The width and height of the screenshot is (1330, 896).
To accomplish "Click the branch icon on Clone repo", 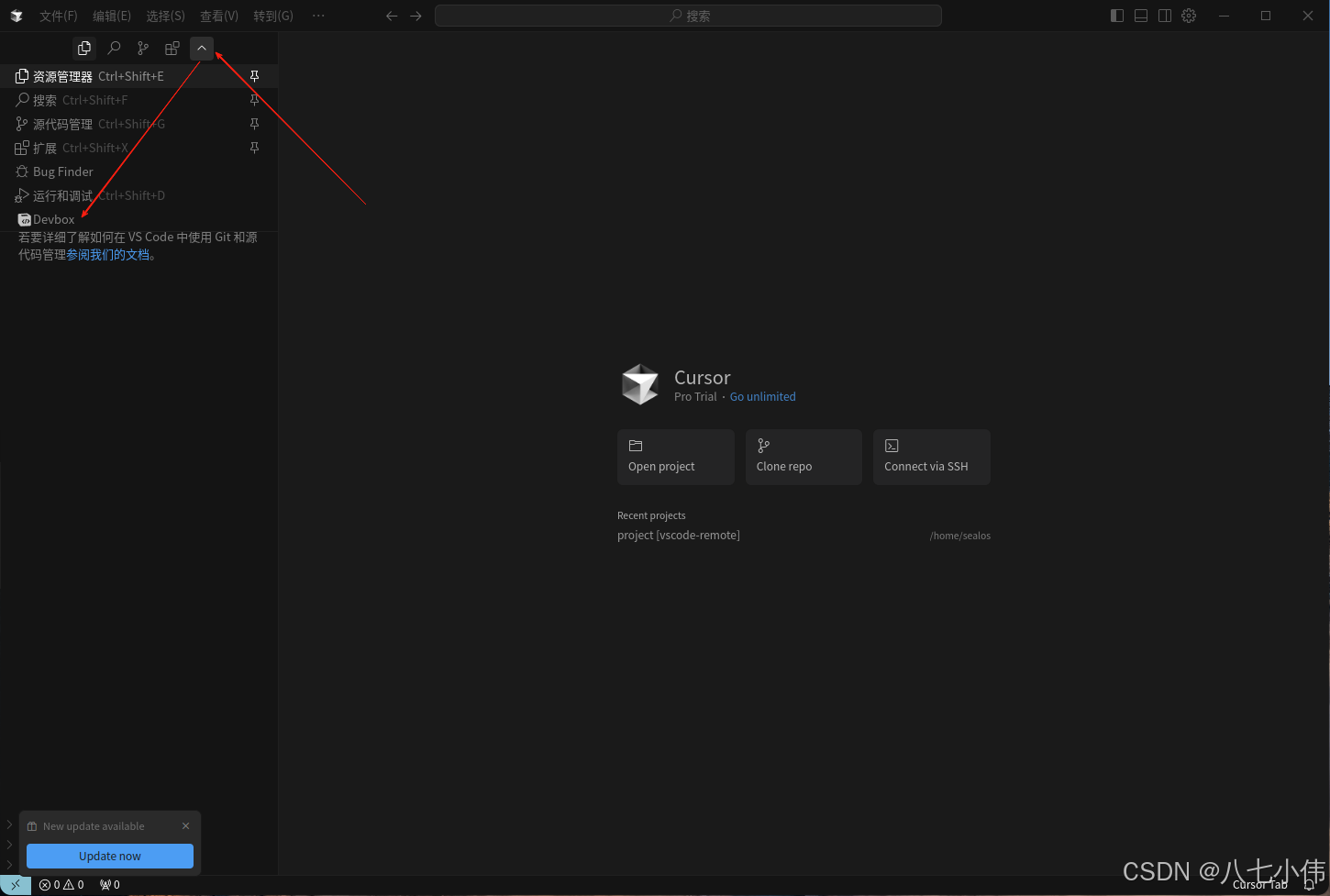I will click(x=763, y=446).
